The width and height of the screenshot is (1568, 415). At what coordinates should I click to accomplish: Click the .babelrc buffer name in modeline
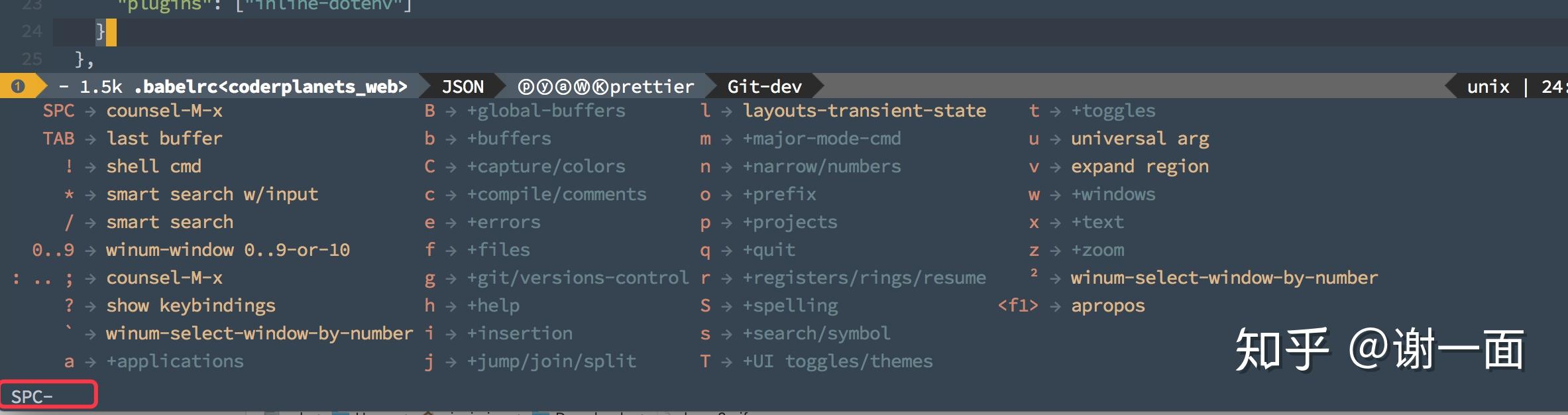point(270,87)
